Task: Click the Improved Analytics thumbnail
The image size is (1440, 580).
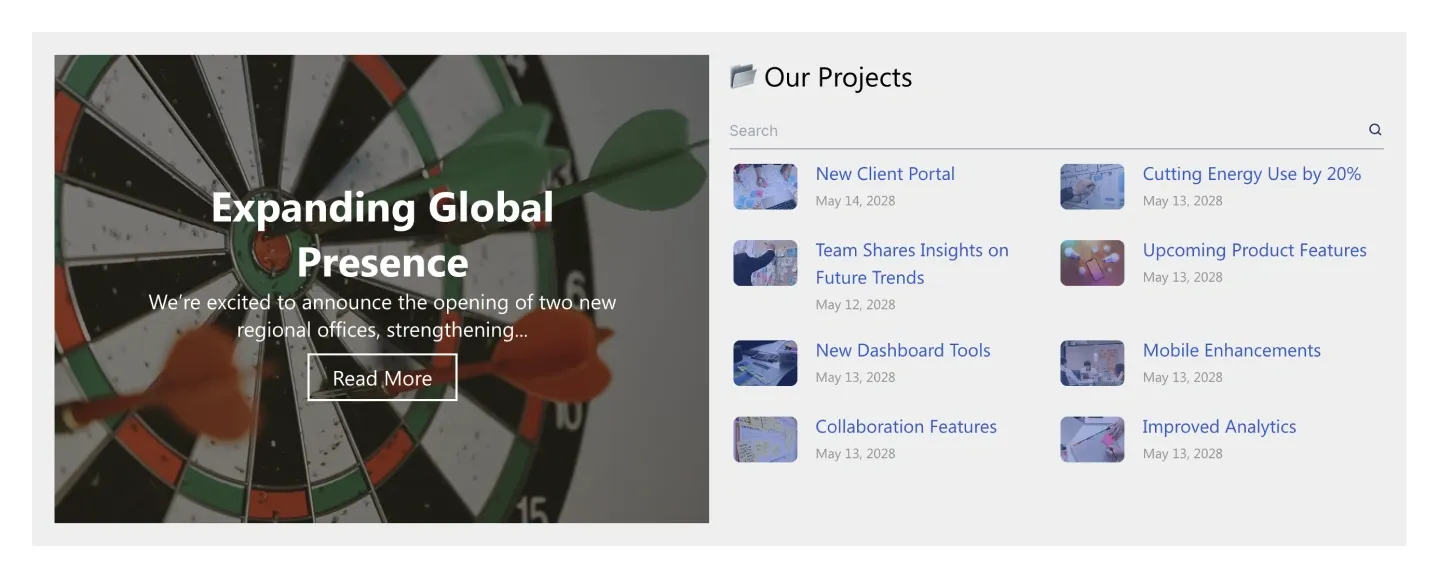Action: pyautogui.click(x=1092, y=439)
